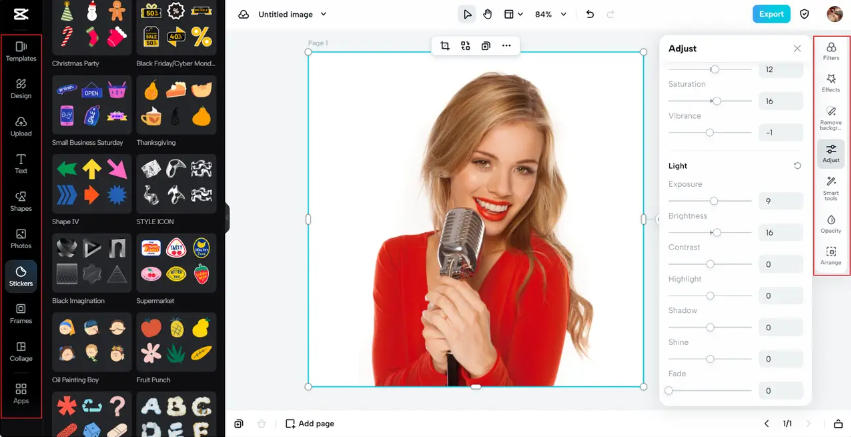Viewport: 851px width, 437px height.
Task: Open the more options ellipsis above canvas
Action: pos(506,46)
